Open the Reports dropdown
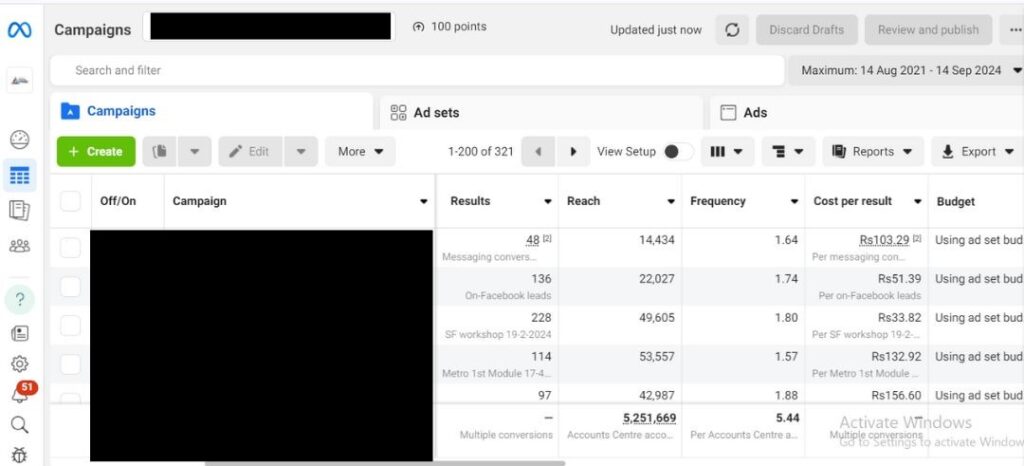1024x466 pixels. 872,152
